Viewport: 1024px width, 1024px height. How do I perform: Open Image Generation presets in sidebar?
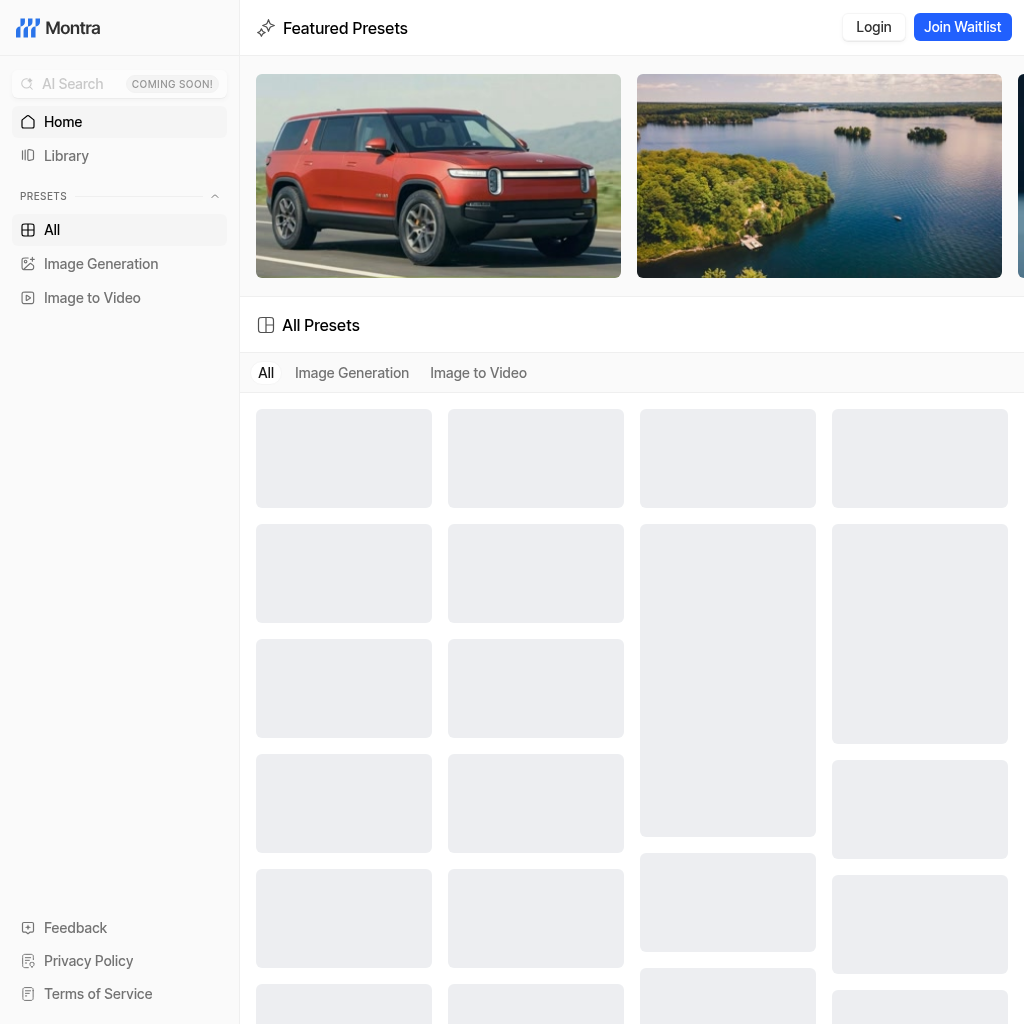pos(120,264)
